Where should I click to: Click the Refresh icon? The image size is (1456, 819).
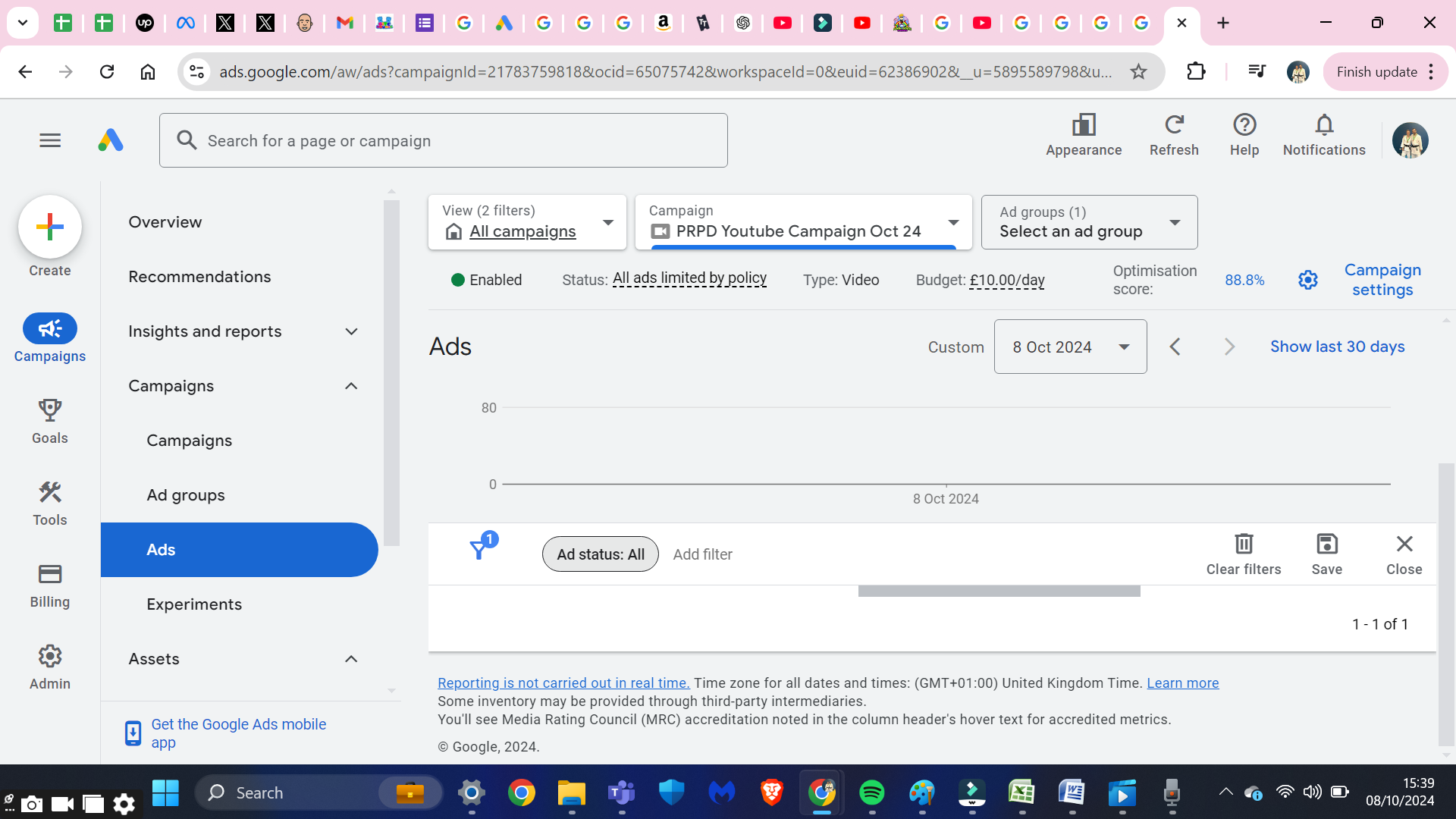(1174, 135)
